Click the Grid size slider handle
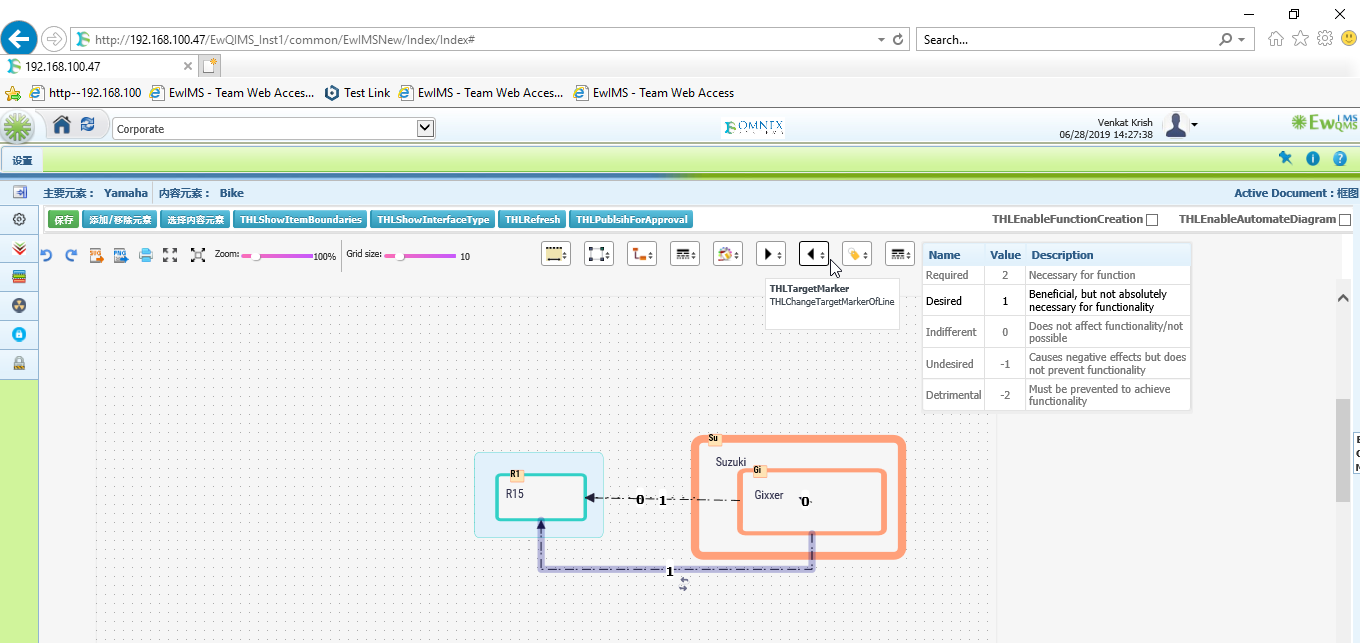 [399, 257]
